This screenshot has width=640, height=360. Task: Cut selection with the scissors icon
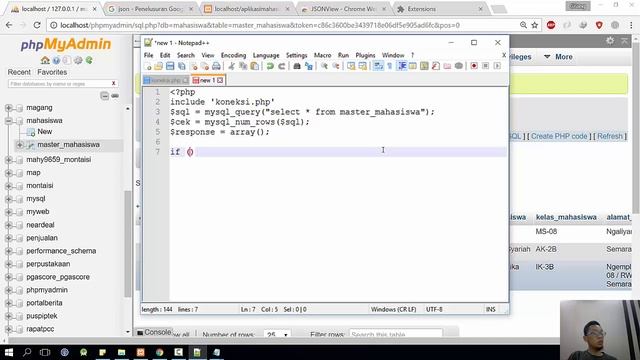coord(231,66)
